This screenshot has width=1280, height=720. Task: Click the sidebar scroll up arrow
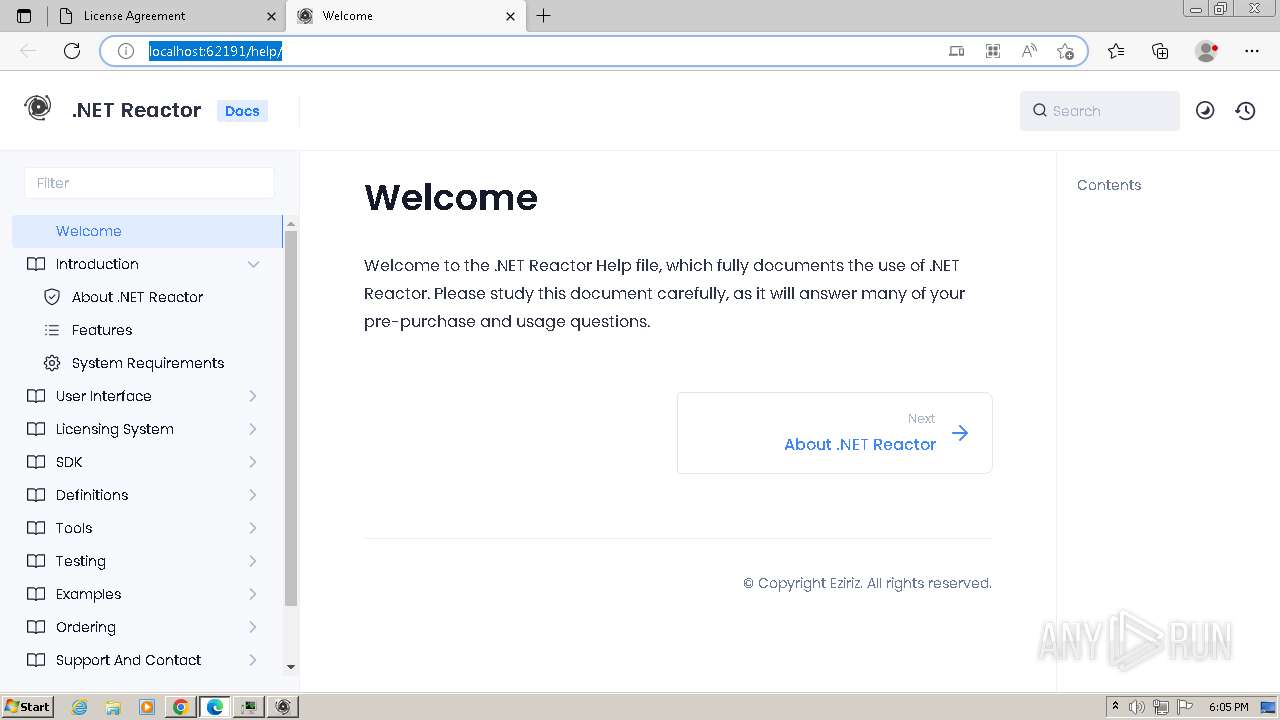(x=291, y=222)
